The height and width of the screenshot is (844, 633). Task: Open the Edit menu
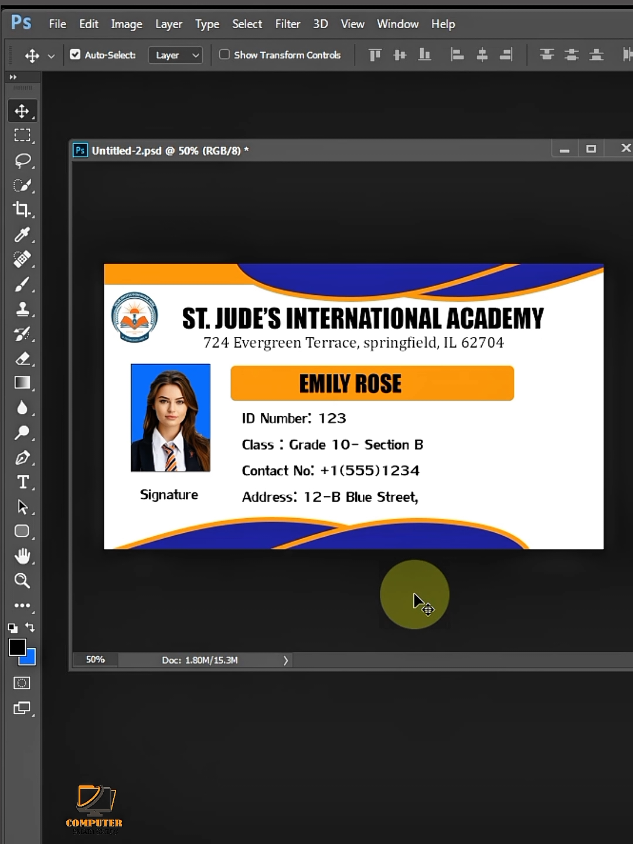(89, 24)
